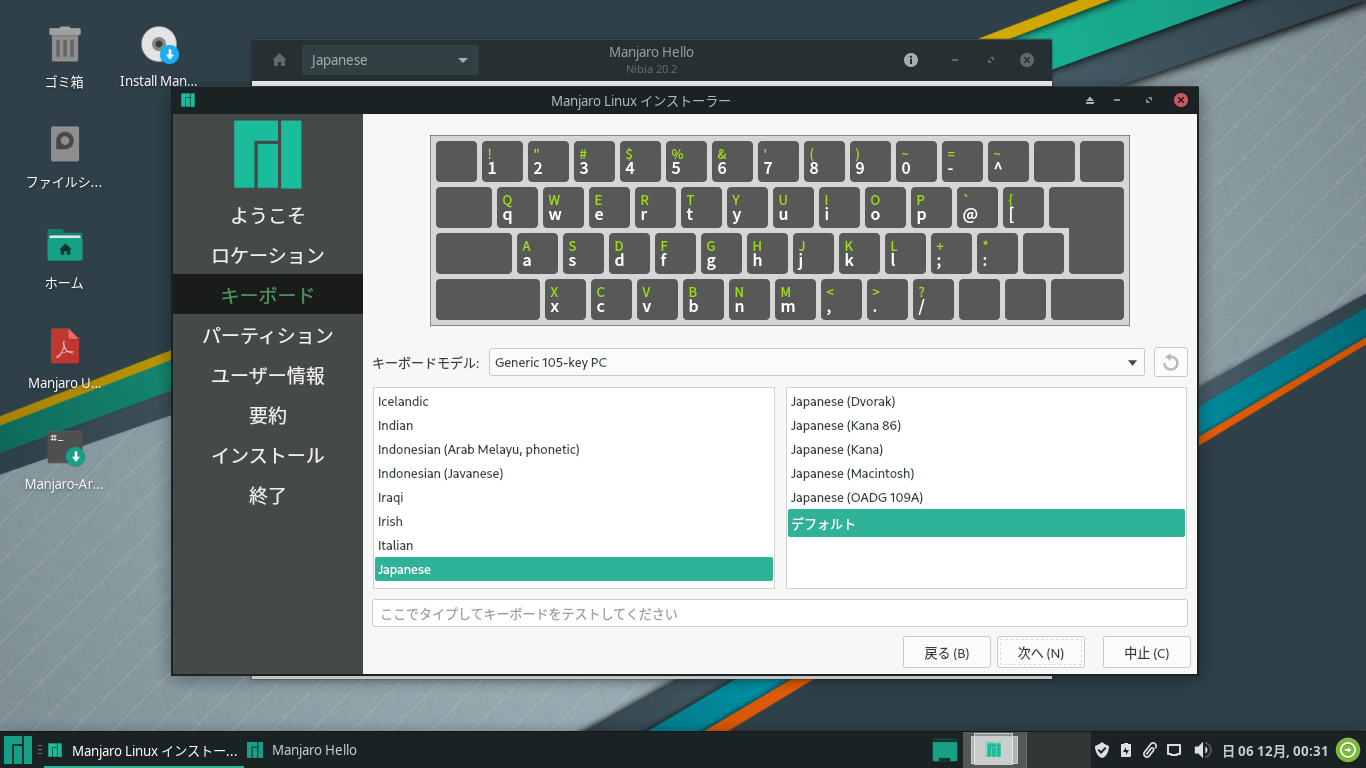The width and height of the screenshot is (1366, 768).
Task: Select Italian in layout list
Action: coord(574,545)
